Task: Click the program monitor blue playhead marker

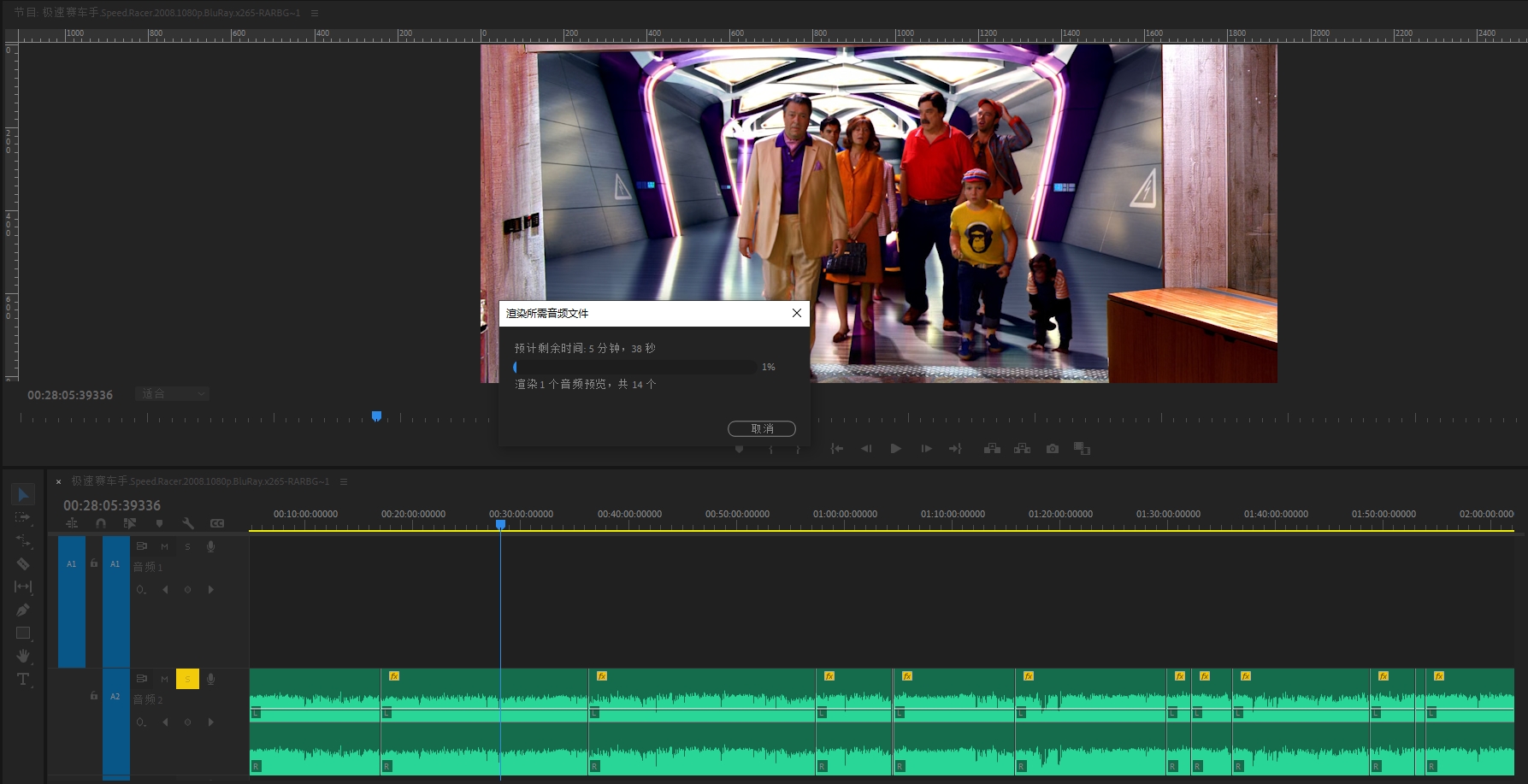Action: click(x=376, y=416)
